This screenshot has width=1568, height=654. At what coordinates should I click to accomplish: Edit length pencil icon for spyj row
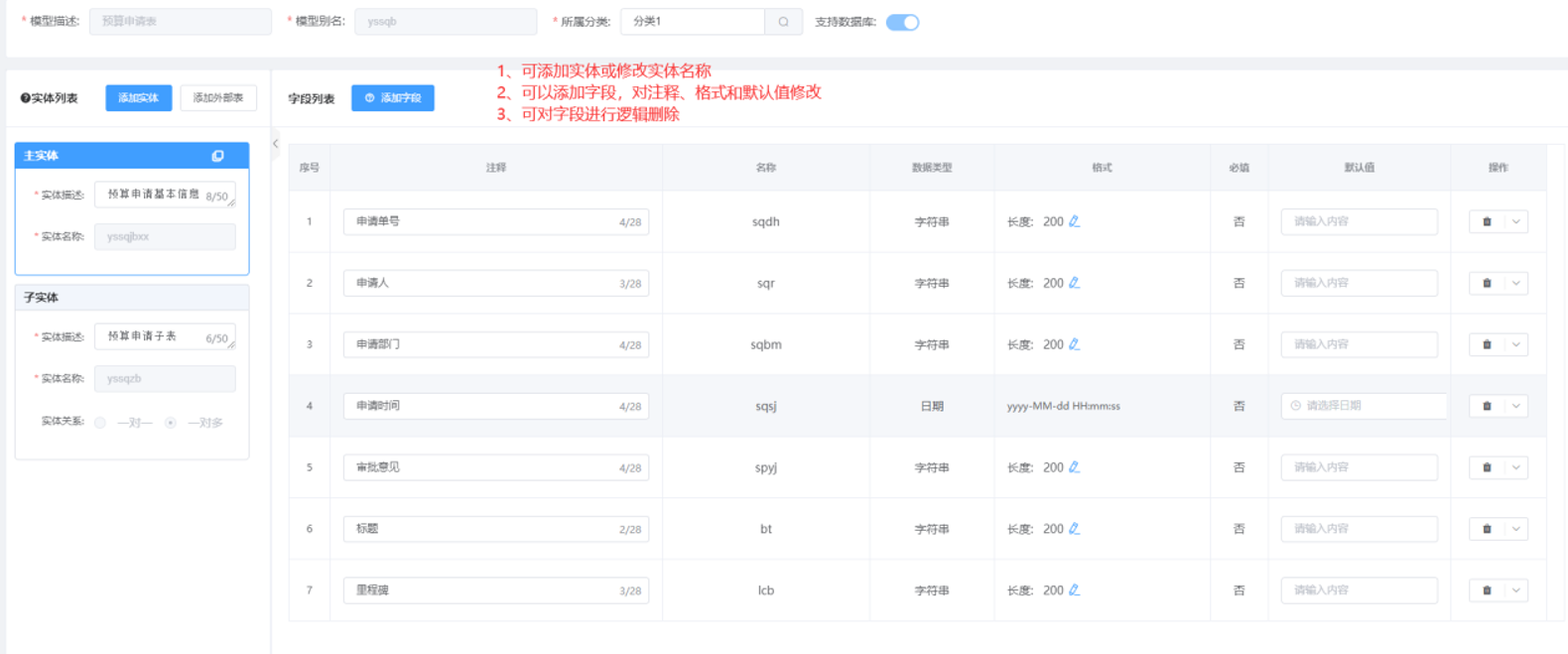pos(1074,467)
